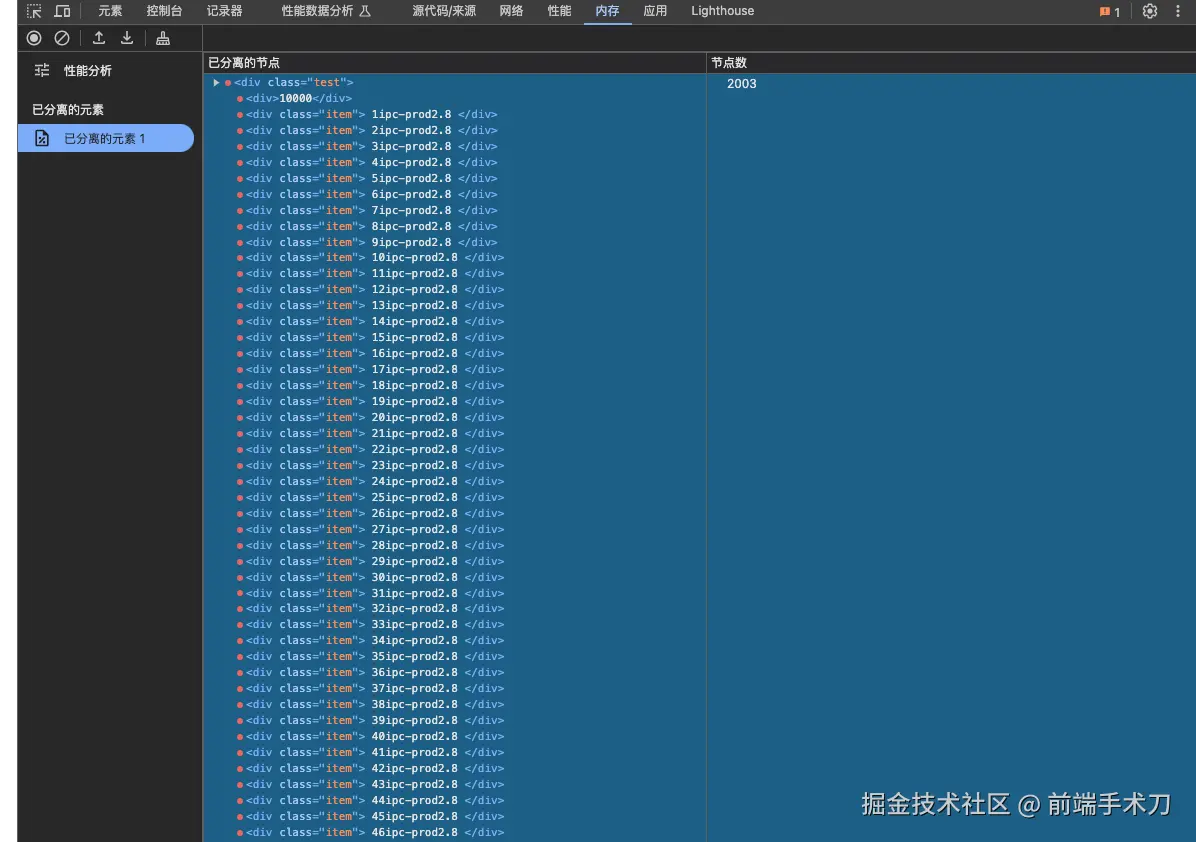
Task: Select the 内存 tab
Action: click(607, 11)
